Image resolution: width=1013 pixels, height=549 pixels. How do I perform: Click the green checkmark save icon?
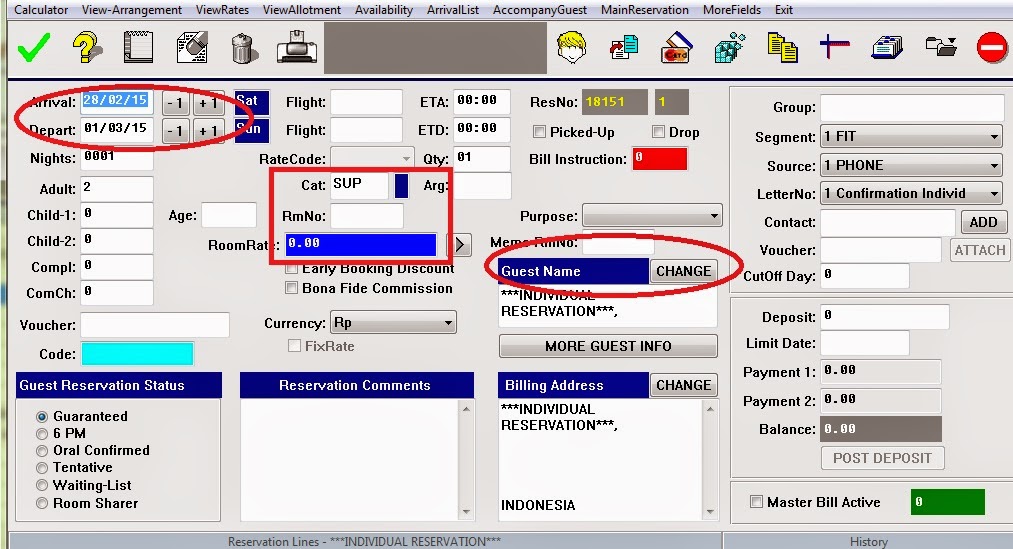34,48
